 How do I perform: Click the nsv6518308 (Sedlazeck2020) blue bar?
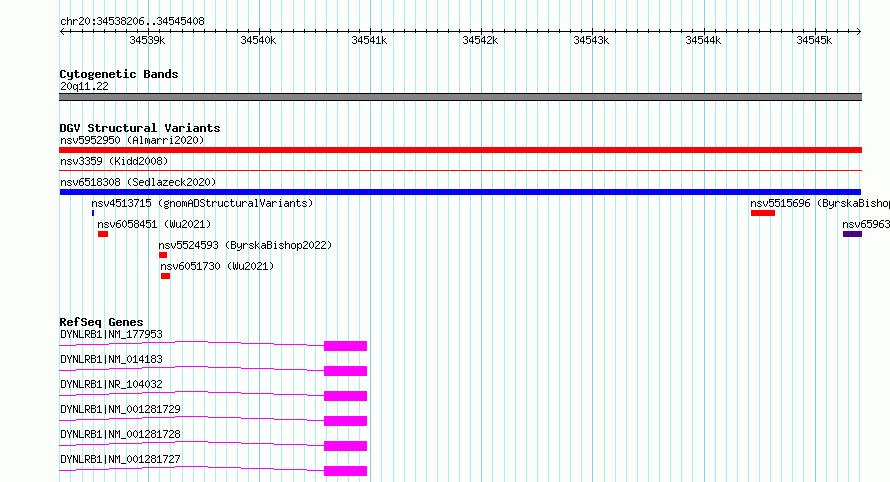tap(460, 192)
